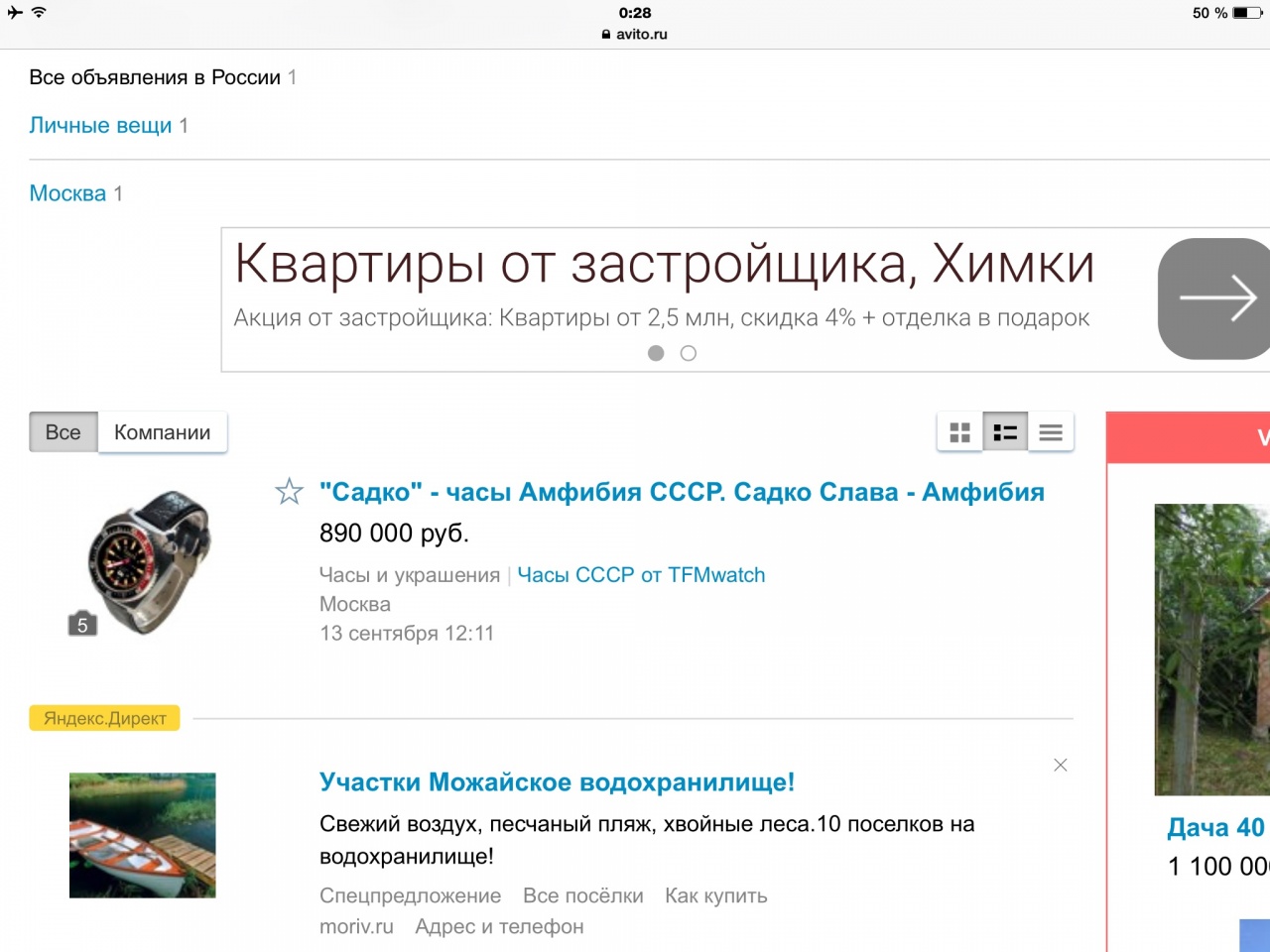Select the list-with-thumbnails view icon

tap(1005, 432)
